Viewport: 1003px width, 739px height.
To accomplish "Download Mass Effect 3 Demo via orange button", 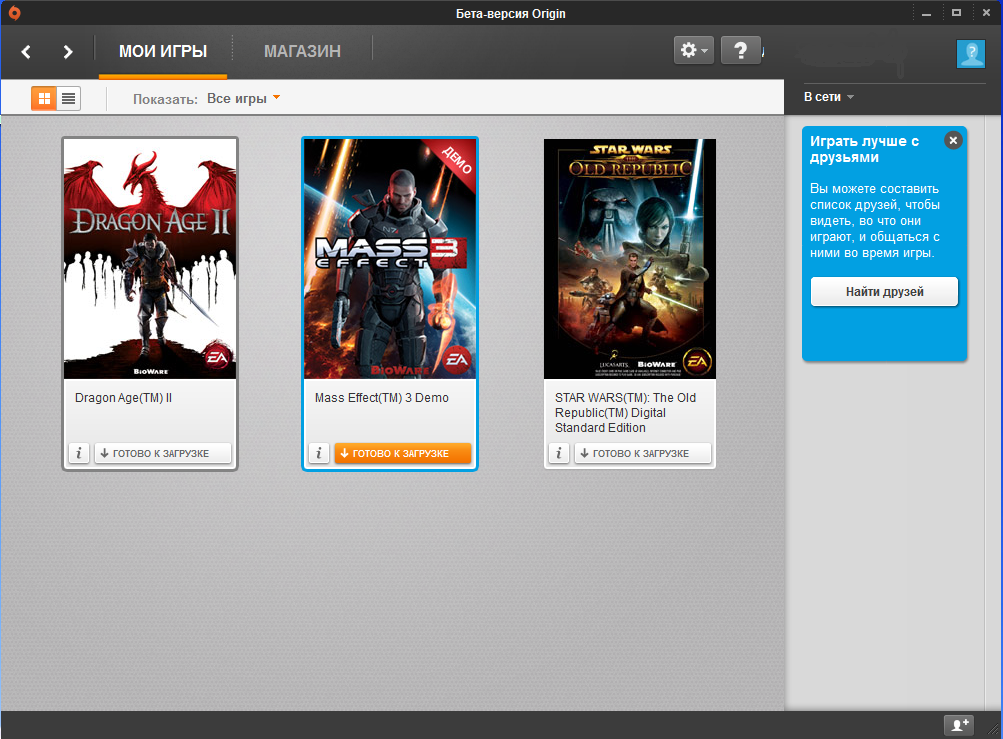I will click(x=402, y=453).
